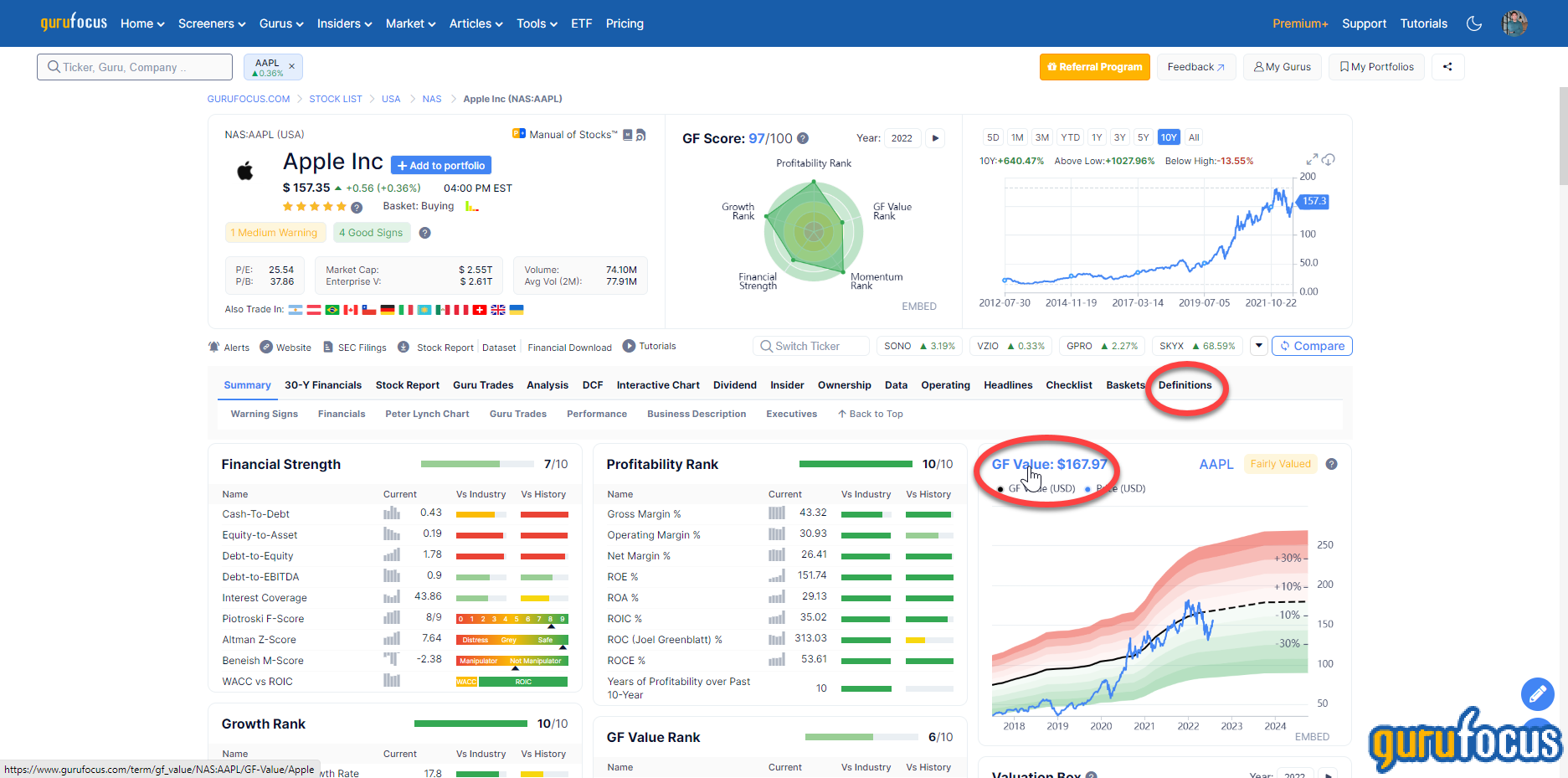Screen dimensions: 1568x778
Task: Open the user profile avatar
Action: tap(1514, 23)
